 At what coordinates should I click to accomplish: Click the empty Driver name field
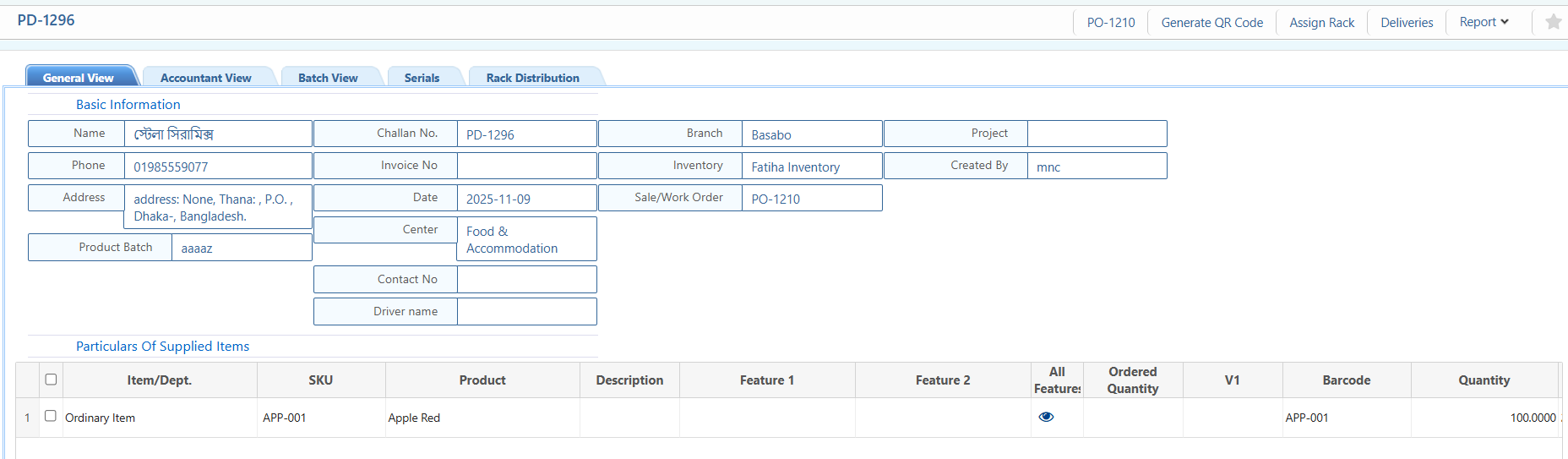(526, 311)
